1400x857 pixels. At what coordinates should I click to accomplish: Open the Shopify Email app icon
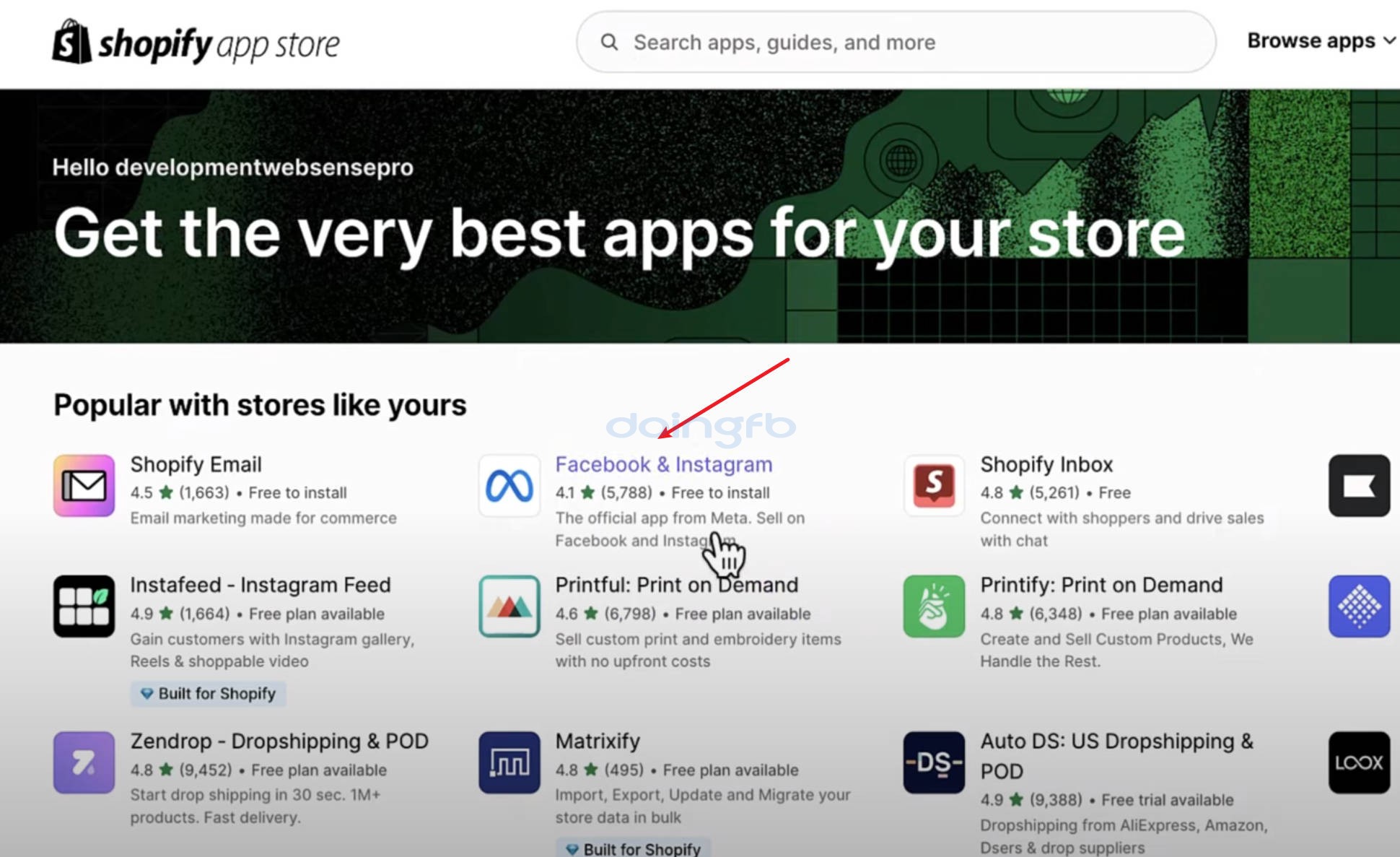coord(84,485)
